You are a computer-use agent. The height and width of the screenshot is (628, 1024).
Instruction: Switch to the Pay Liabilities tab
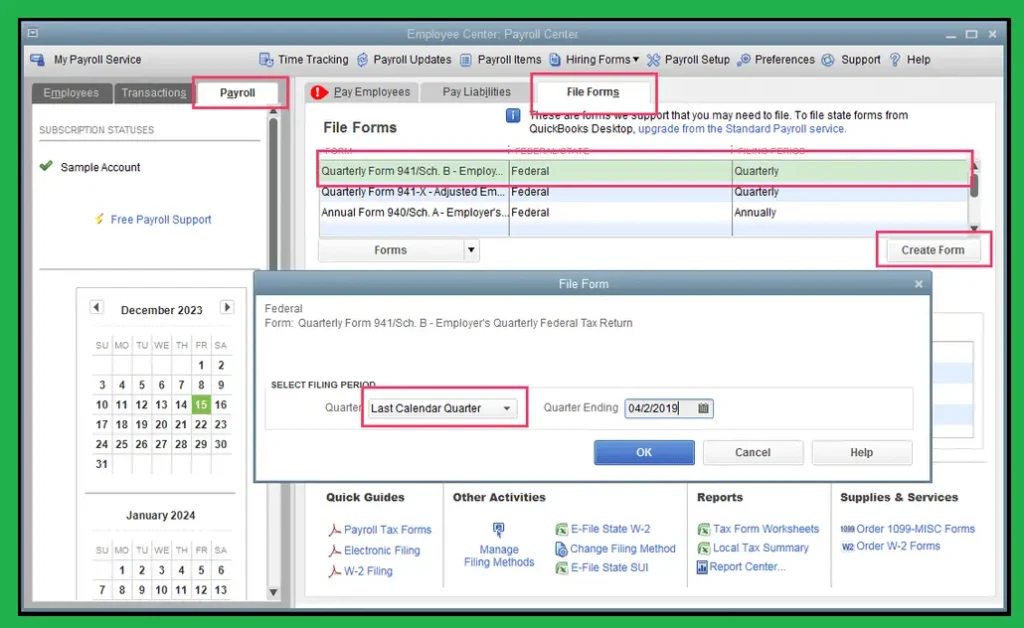coord(477,92)
